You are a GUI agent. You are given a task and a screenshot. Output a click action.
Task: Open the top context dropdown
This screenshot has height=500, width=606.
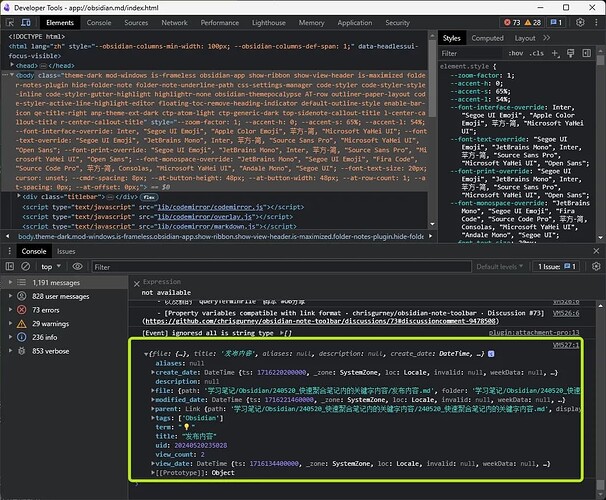pyautogui.click(x=51, y=267)
